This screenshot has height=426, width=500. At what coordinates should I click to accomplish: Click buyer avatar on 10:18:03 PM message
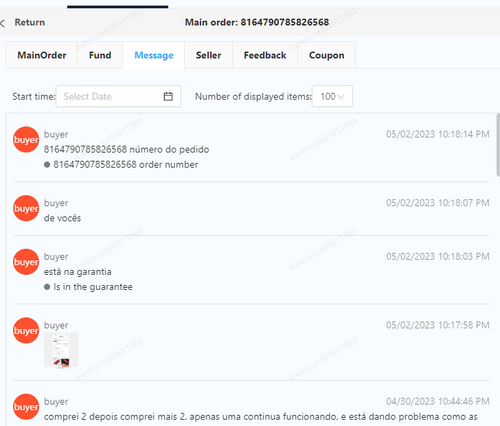click(26, 262)
